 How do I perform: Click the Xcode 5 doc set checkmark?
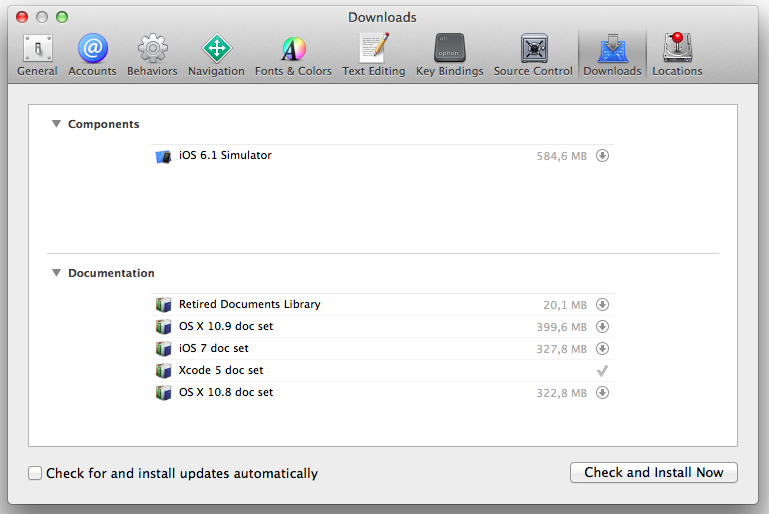(602, 371)
